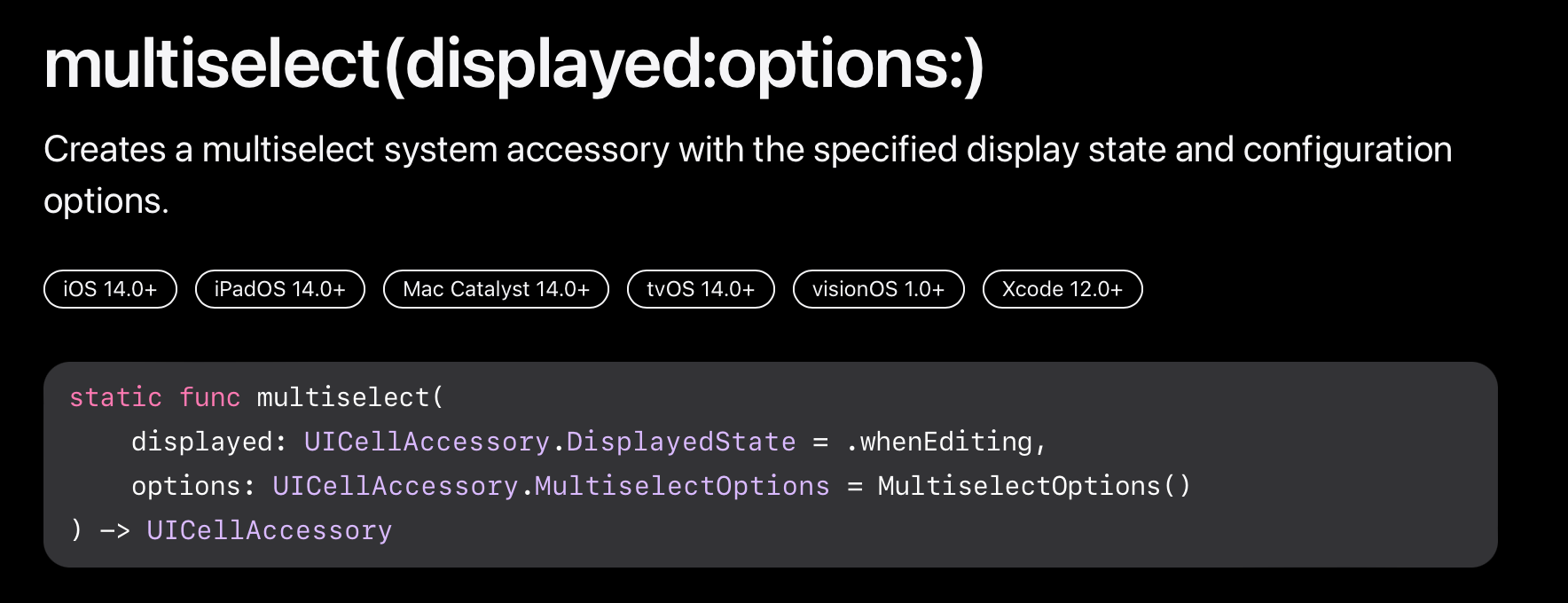This screenshot has height=603, width=1568.
Task: Click the multiselect function name in code
Action: tap(342, 397)
